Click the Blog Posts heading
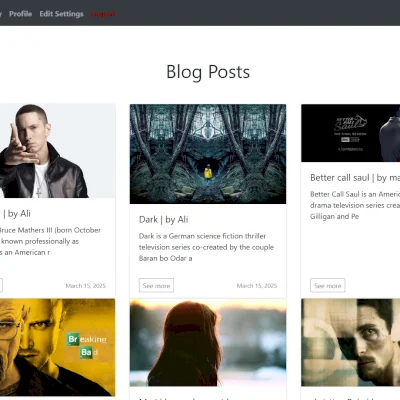The height and width of the screenshot is (400, 400). point(208,72)
